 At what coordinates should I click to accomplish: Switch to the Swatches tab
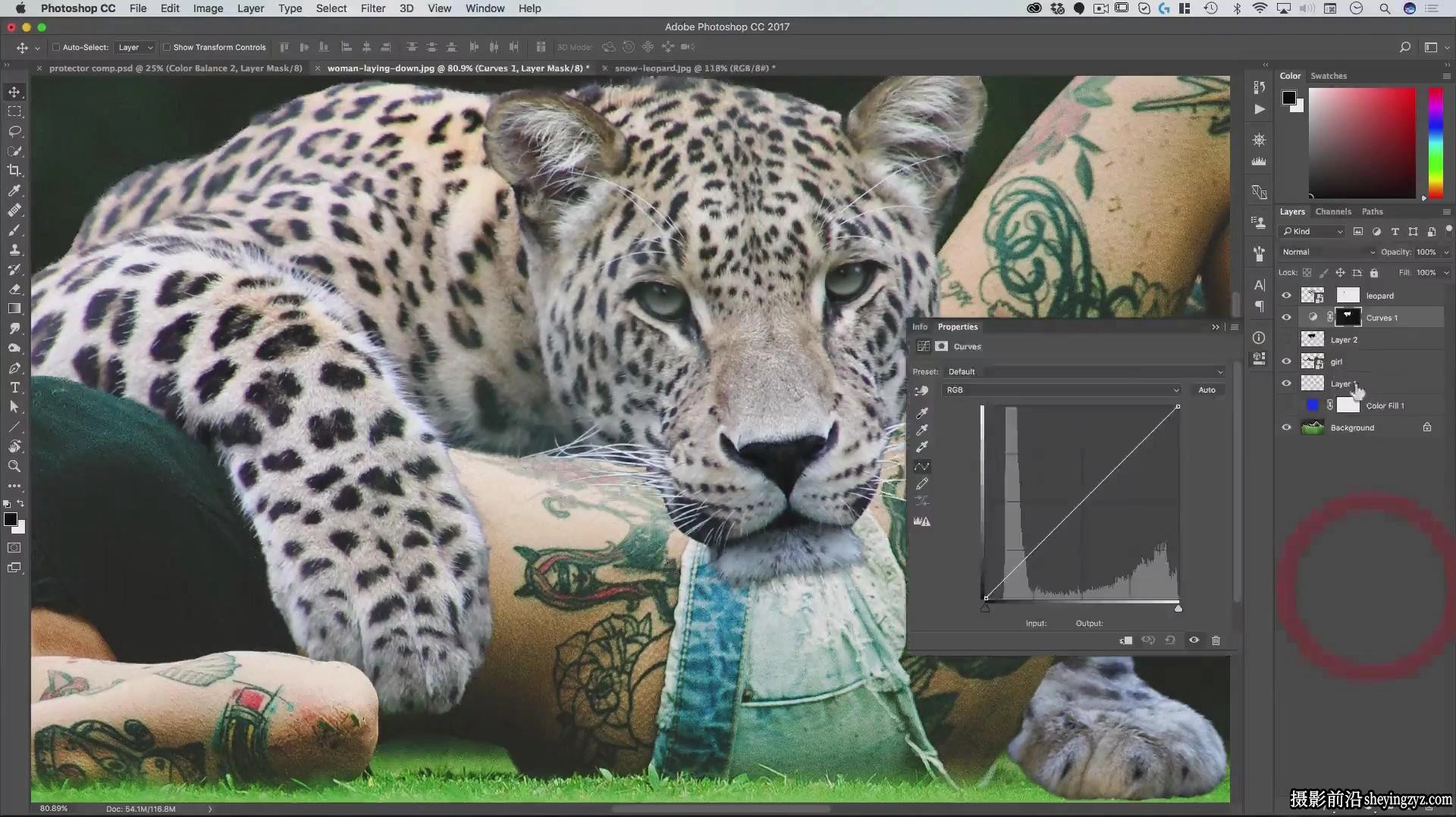tap(1329, 76)
